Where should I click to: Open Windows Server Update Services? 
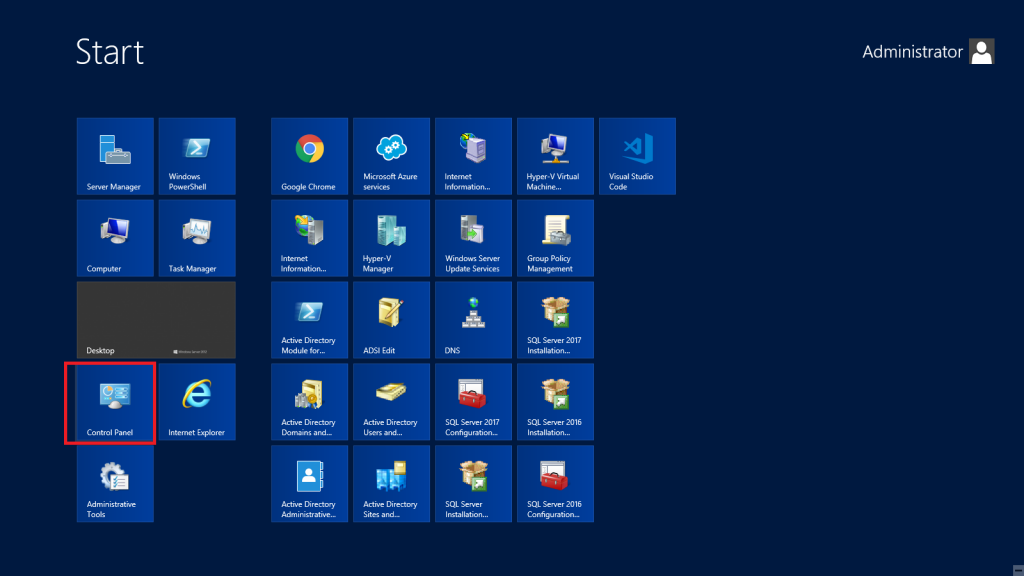[473, 238]
